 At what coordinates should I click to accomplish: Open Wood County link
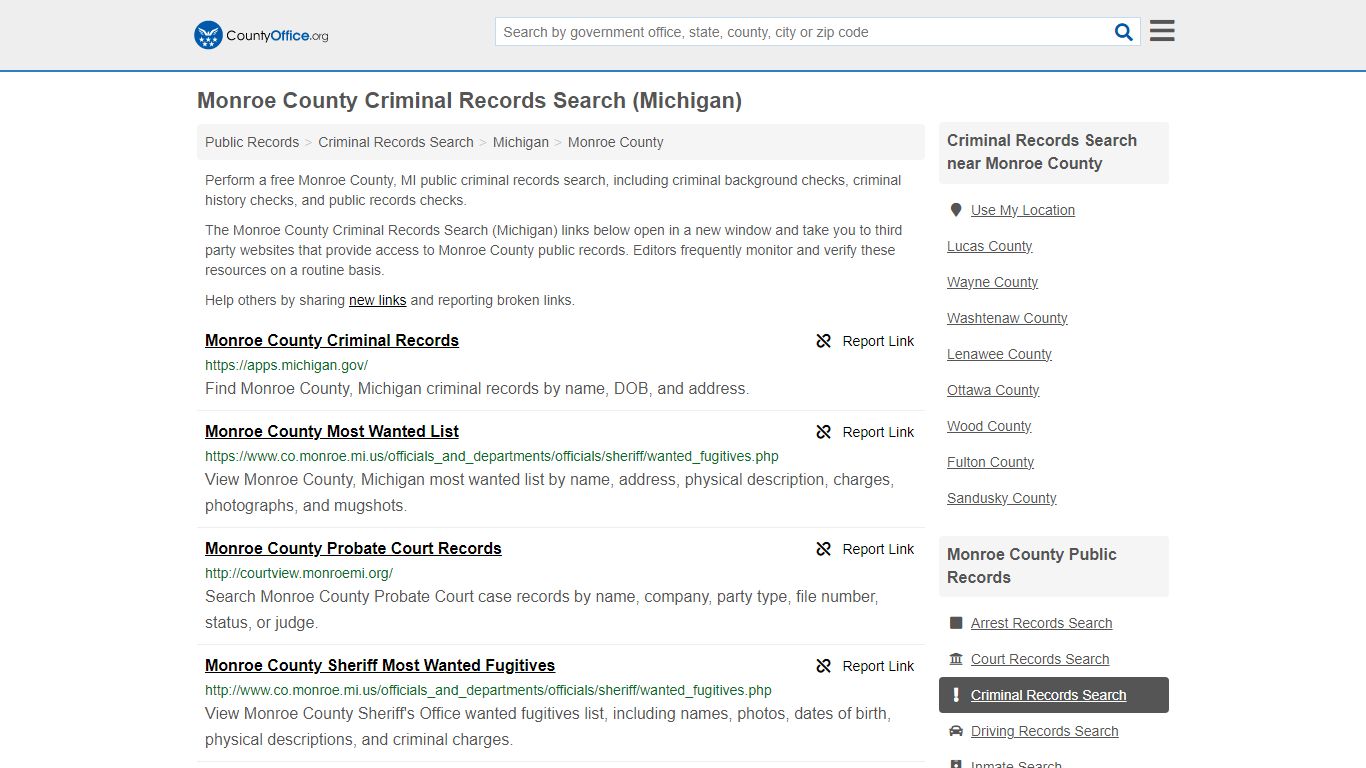tap(989, 426)
